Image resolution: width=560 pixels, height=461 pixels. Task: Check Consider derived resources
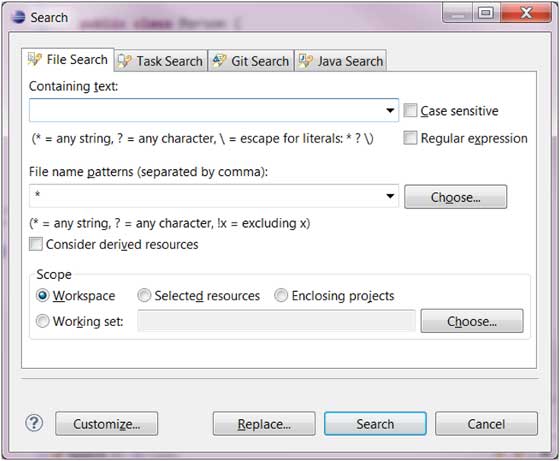(36, 244)
